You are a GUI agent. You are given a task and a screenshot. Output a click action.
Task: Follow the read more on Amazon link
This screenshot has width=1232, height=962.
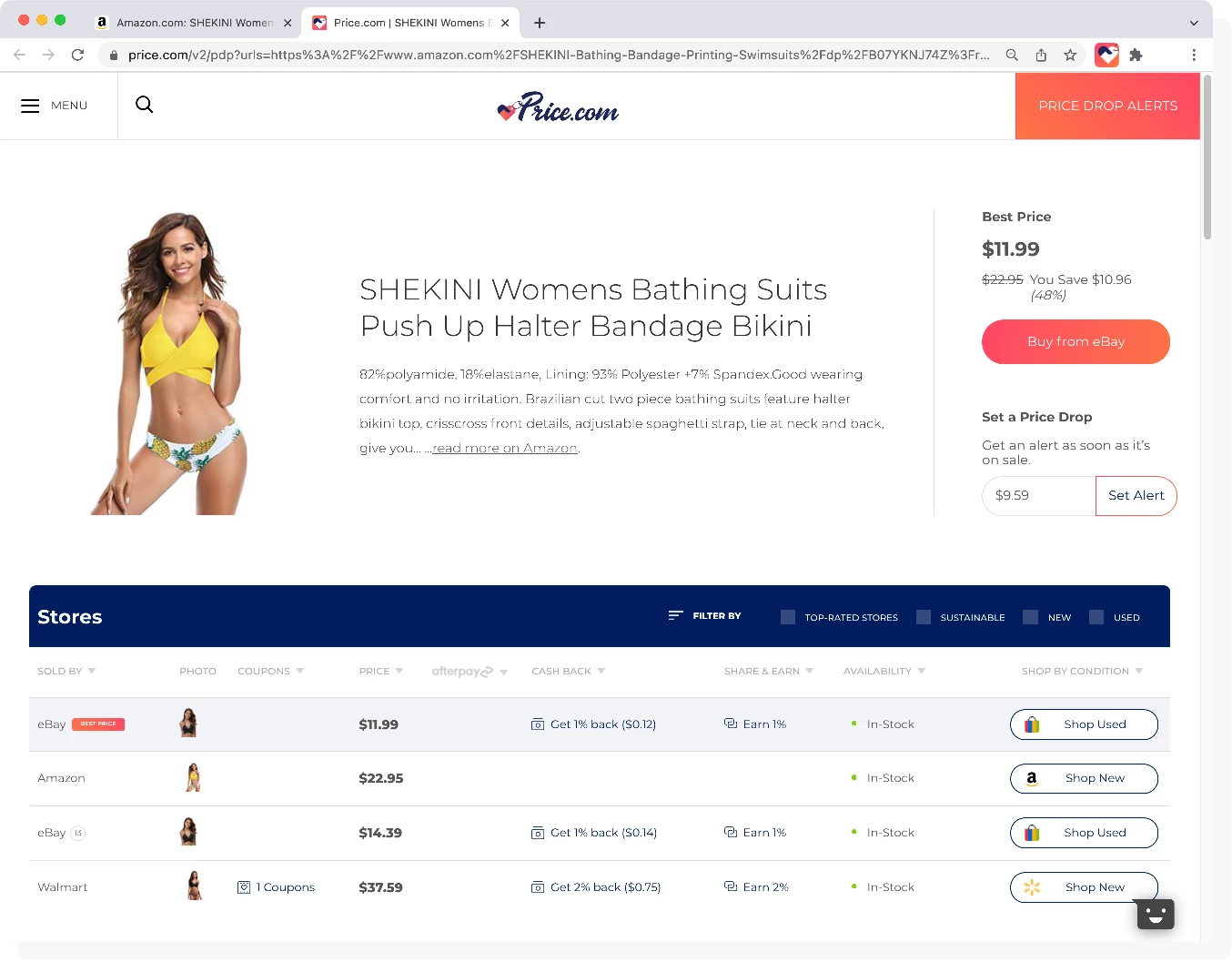click(x=504, y=447)
